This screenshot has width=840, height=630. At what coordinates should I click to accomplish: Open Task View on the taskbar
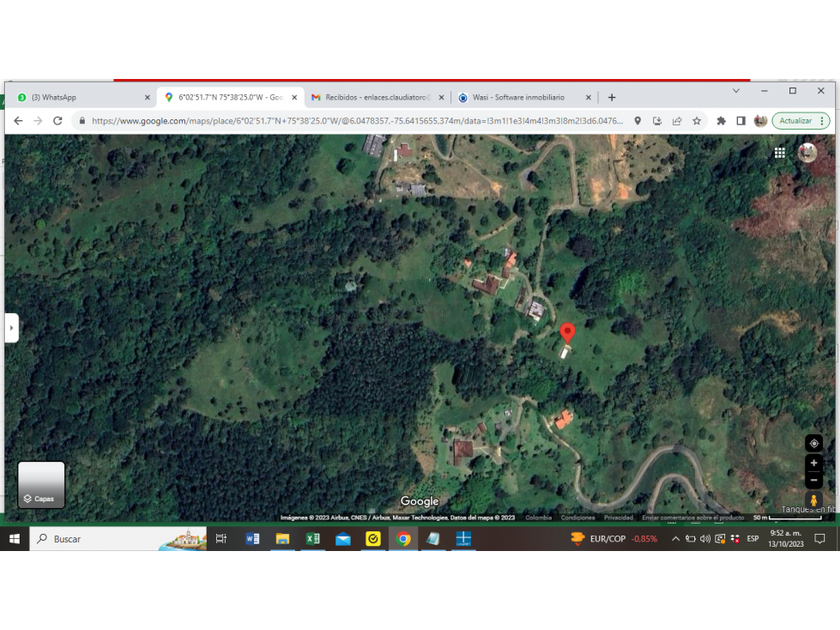tap(221, 539)
